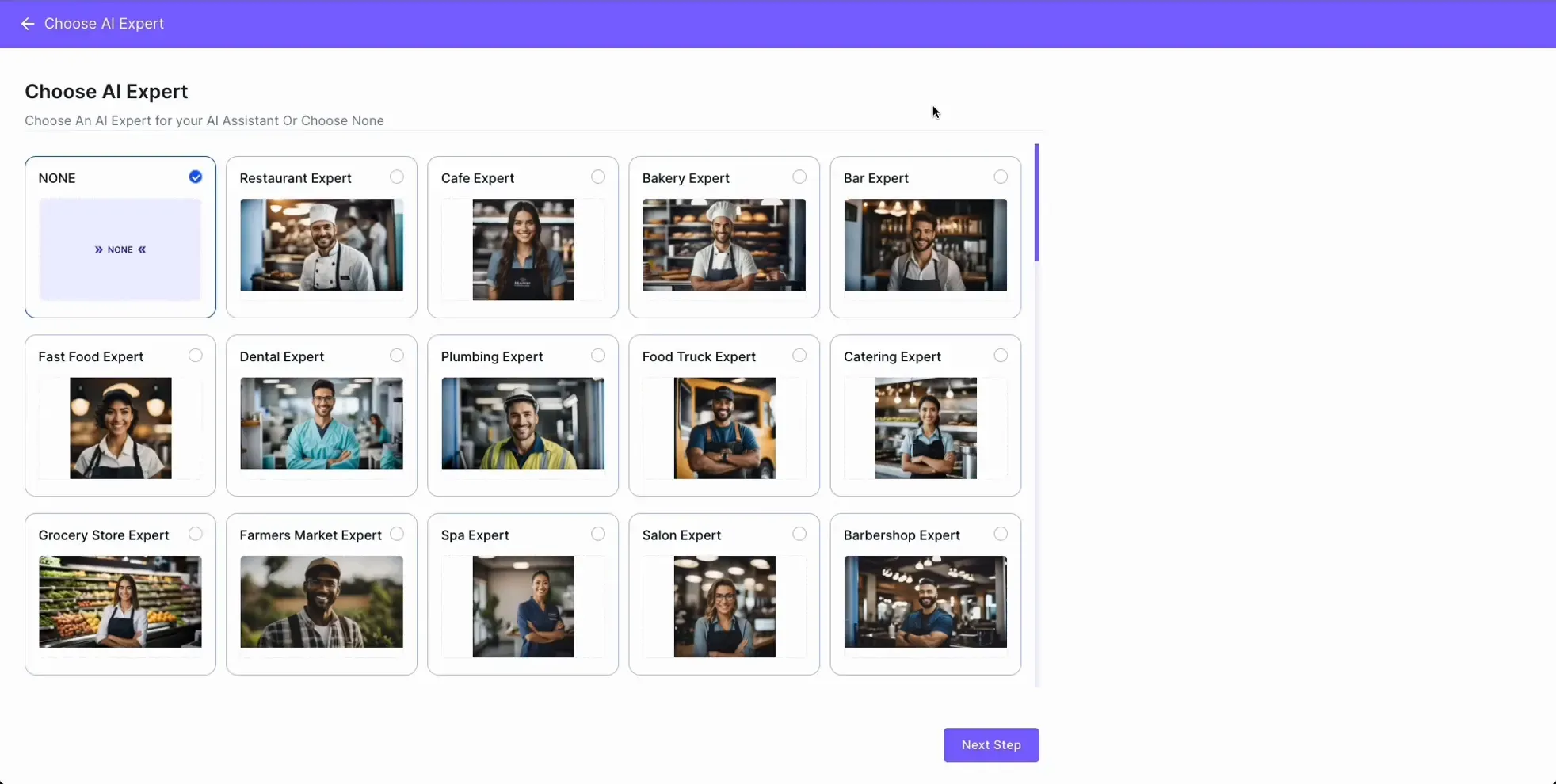Select the Bar Expert radio button
Viewport: 1556px width, 784px height.
(1001, 177)
